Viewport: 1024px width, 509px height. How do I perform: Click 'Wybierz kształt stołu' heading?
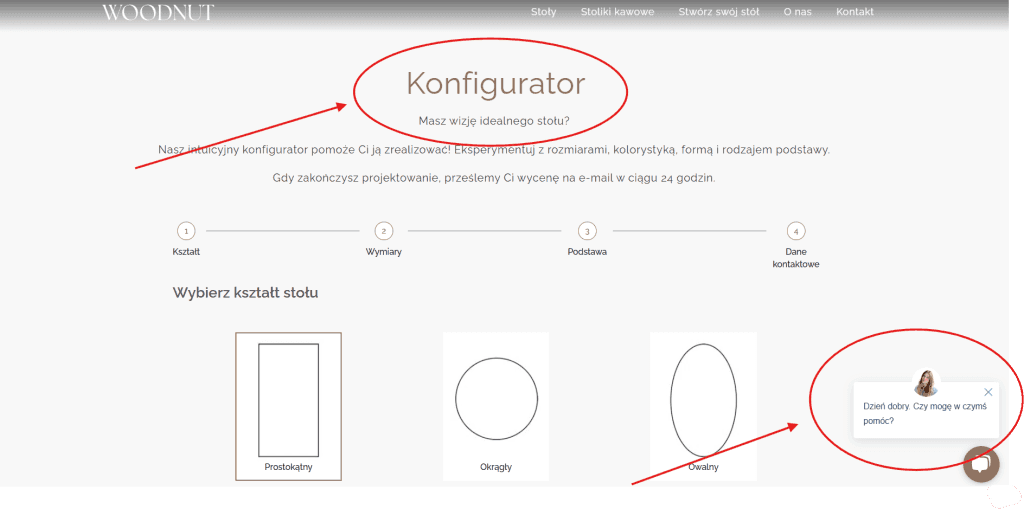click(245, 293)
